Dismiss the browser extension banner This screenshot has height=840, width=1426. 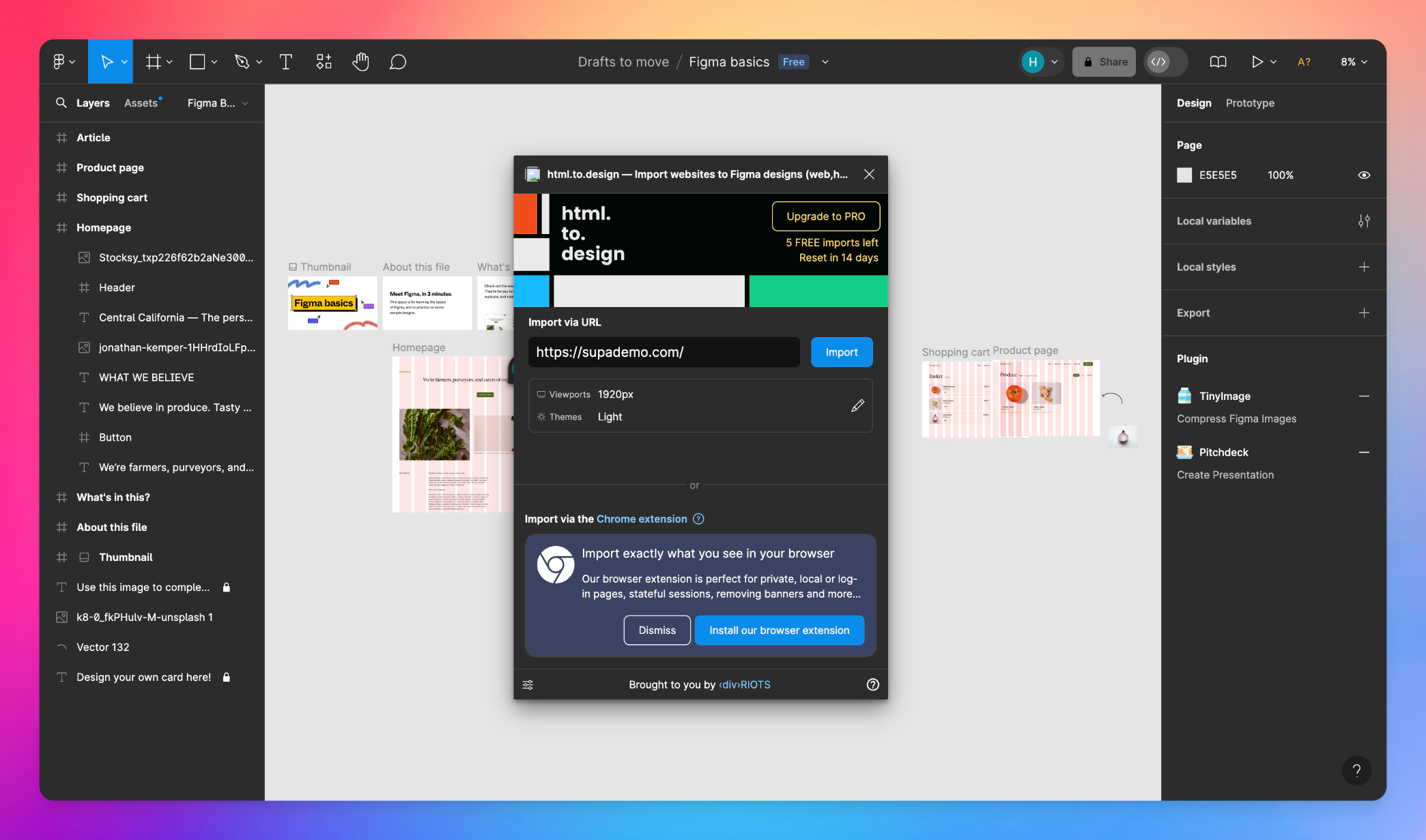(x=657, y=631)
